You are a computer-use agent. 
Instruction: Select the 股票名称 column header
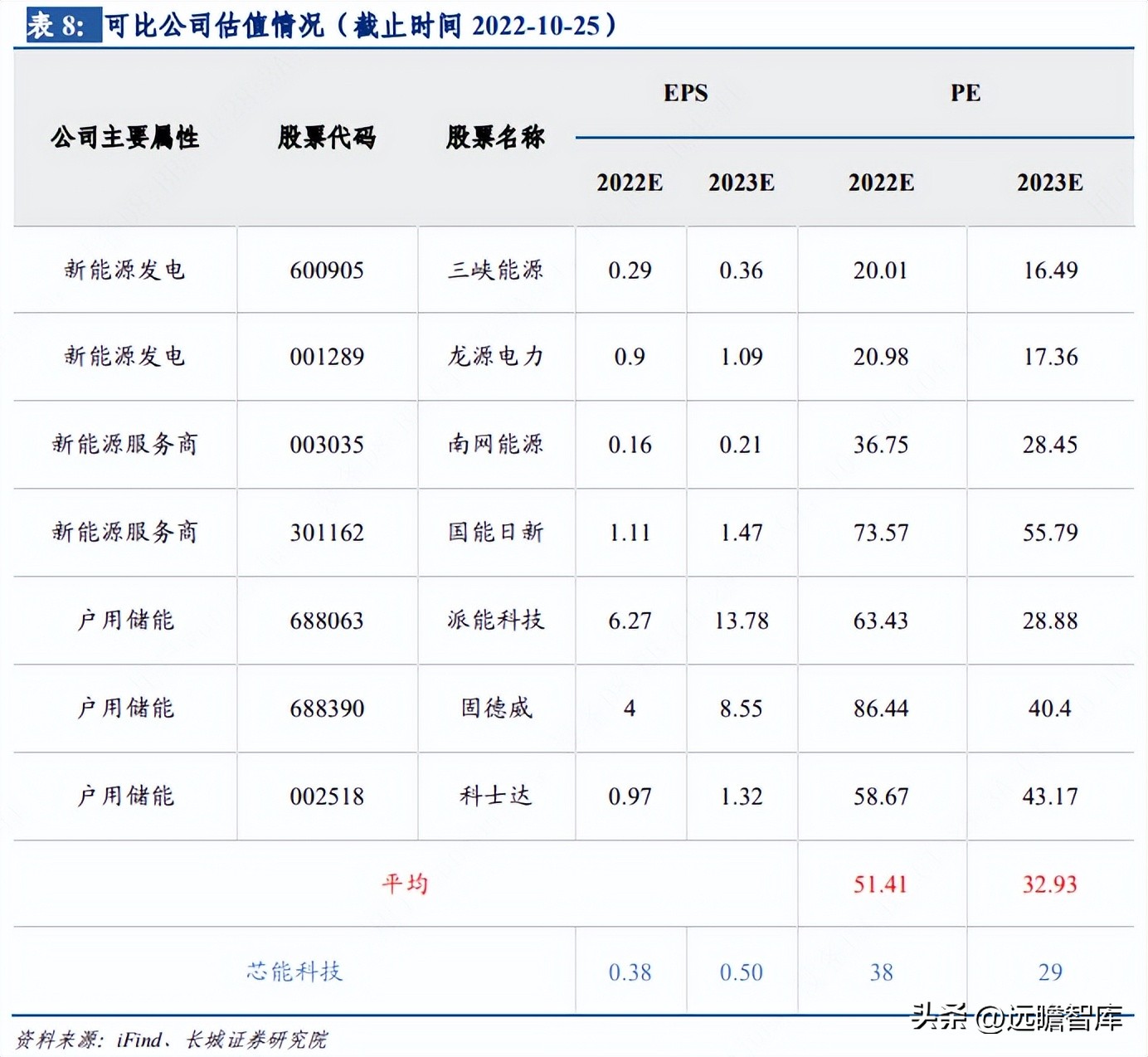pyautogui.click(x=495, y=137)
